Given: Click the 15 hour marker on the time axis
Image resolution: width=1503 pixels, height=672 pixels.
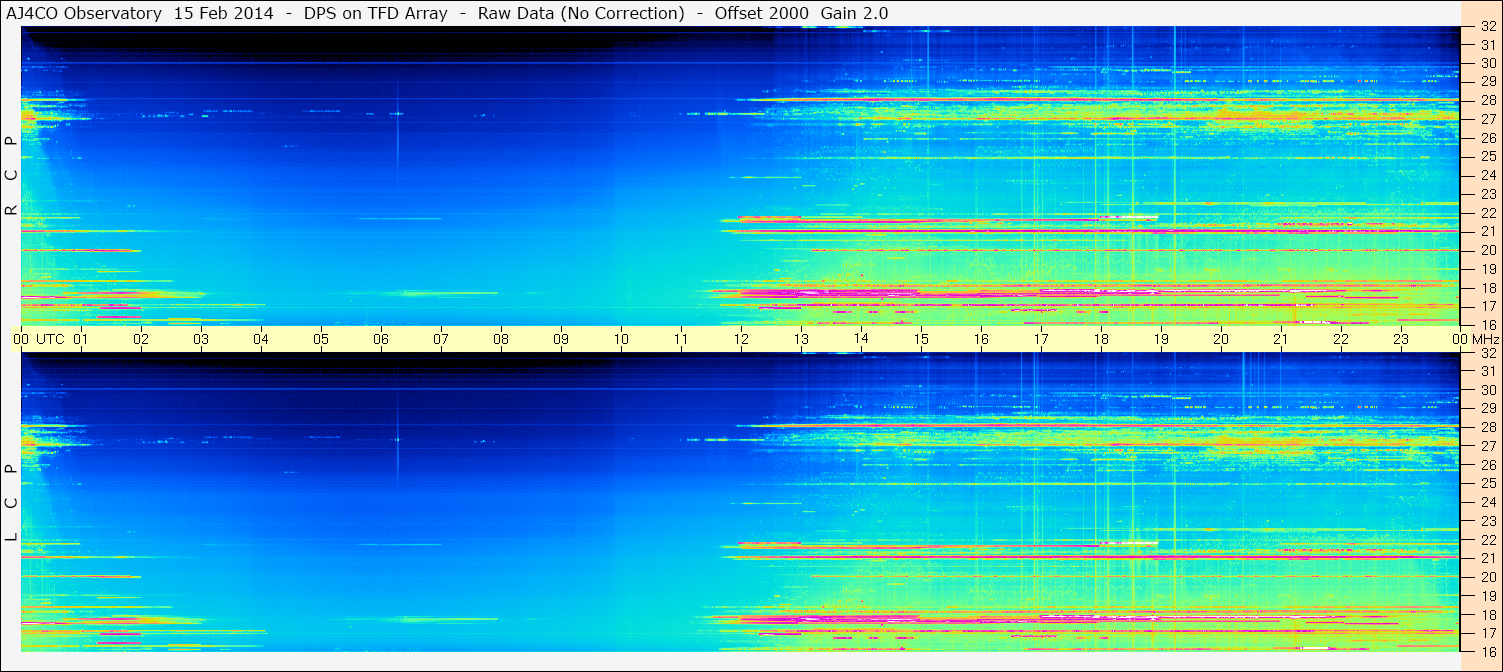Looking at the screenshot, I should pyautogui.click(x=921, y=339).
